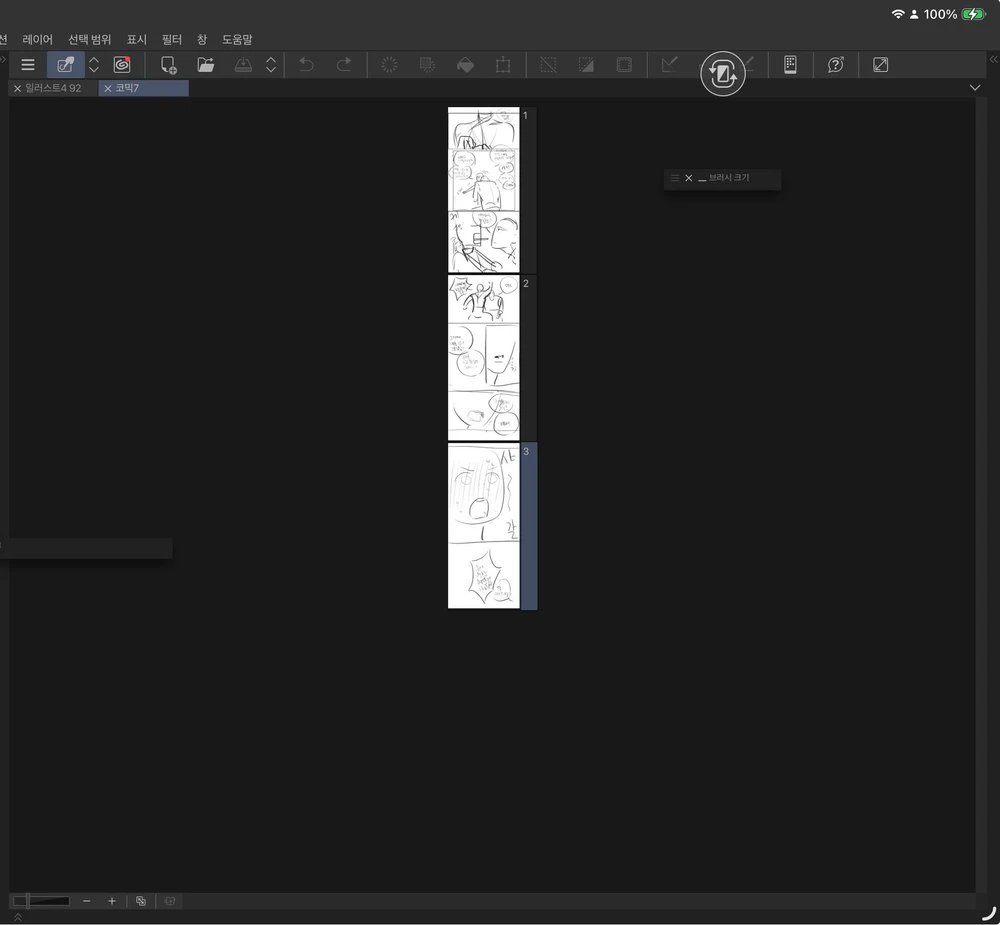1000x925 pixels.
Task: Click the fill bucket icon
Action: (x=466, y=64)
